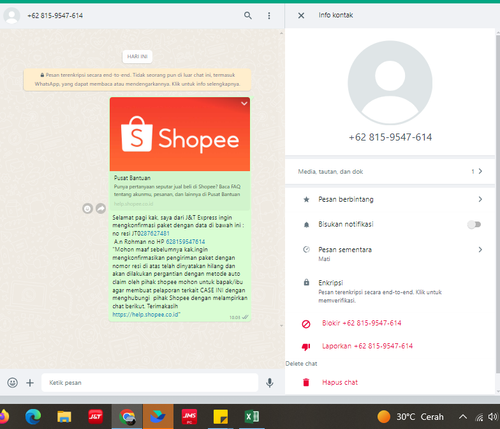Focus the Ketik pesan input field

[x=150, y=383]
